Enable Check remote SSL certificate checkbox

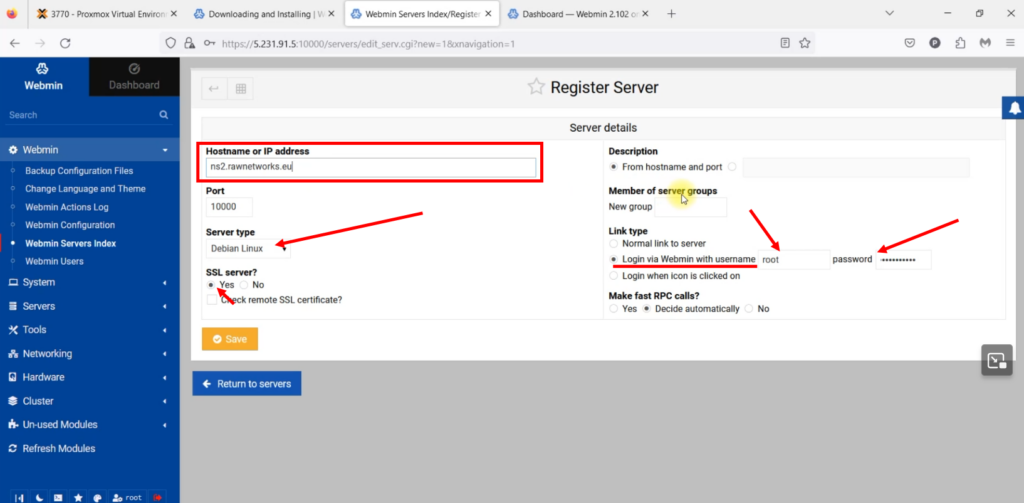212,299
